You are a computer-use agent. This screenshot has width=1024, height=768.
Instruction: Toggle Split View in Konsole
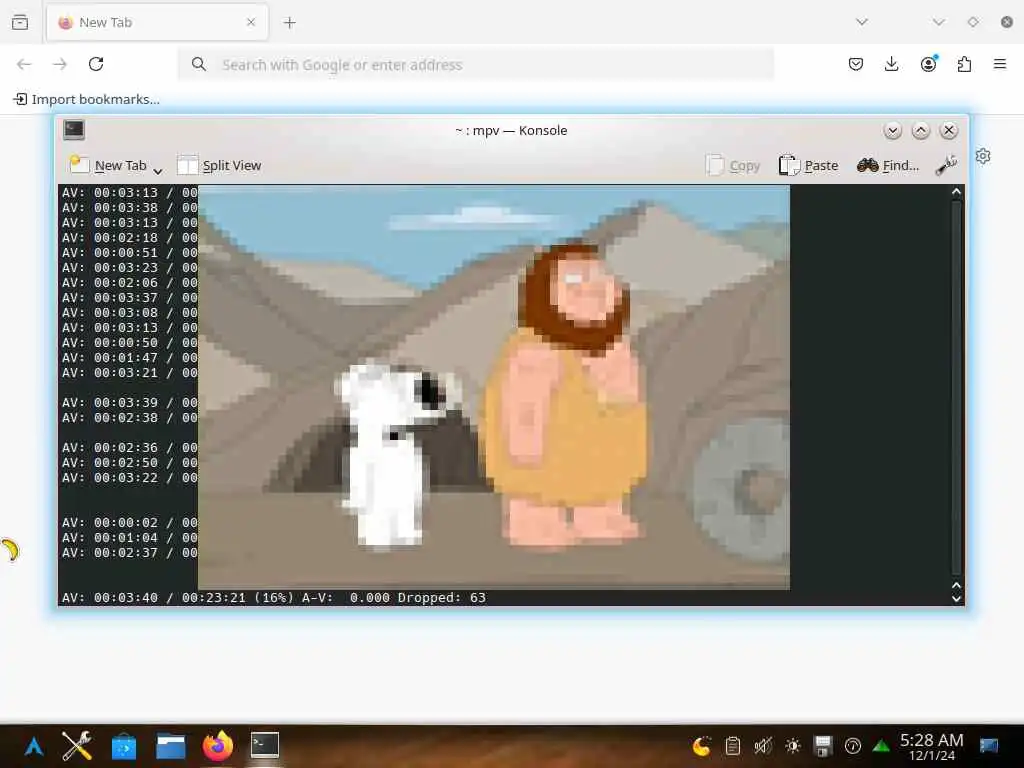219,165
